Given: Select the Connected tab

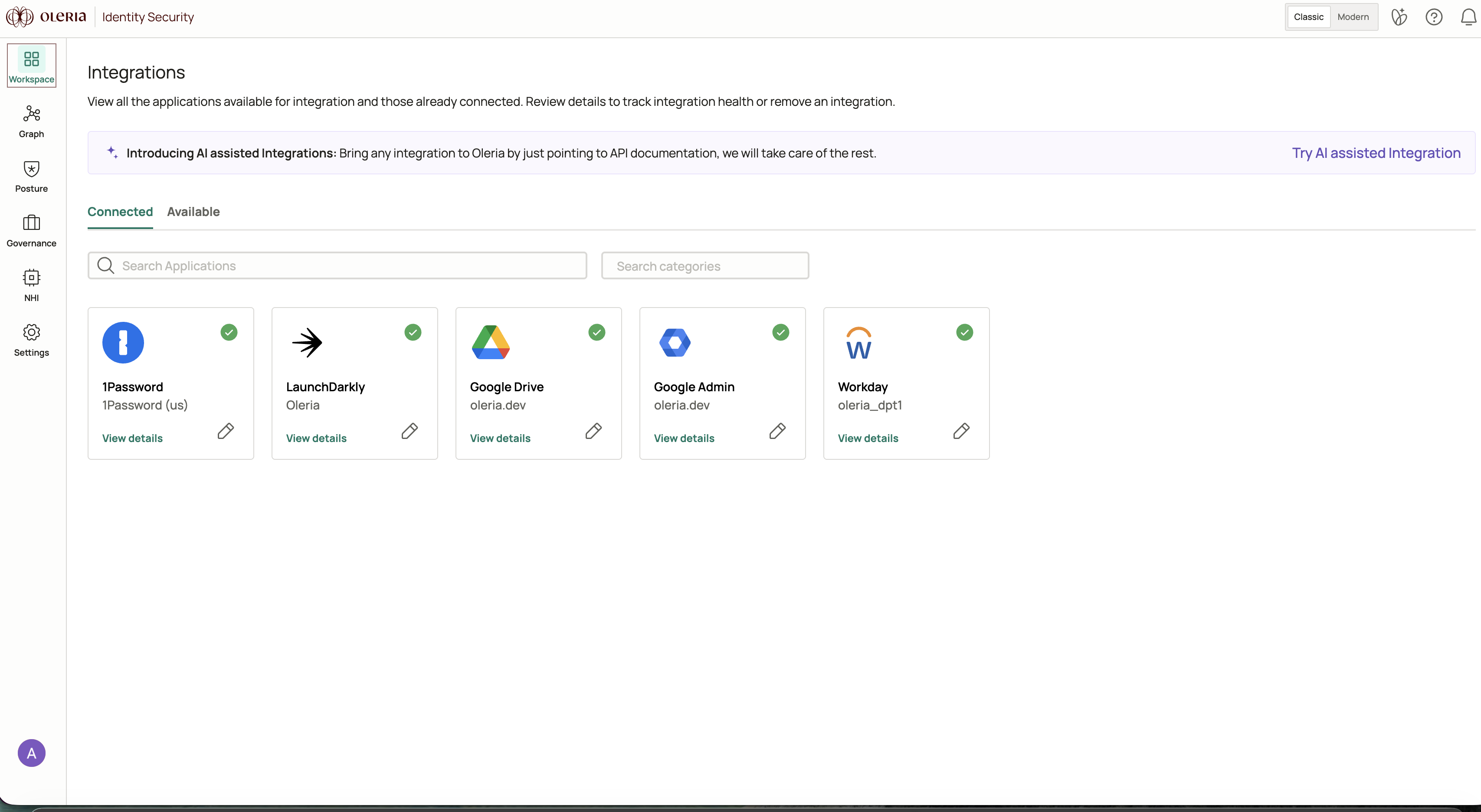Looking at the screenshot, I should (x=120, y=212).
